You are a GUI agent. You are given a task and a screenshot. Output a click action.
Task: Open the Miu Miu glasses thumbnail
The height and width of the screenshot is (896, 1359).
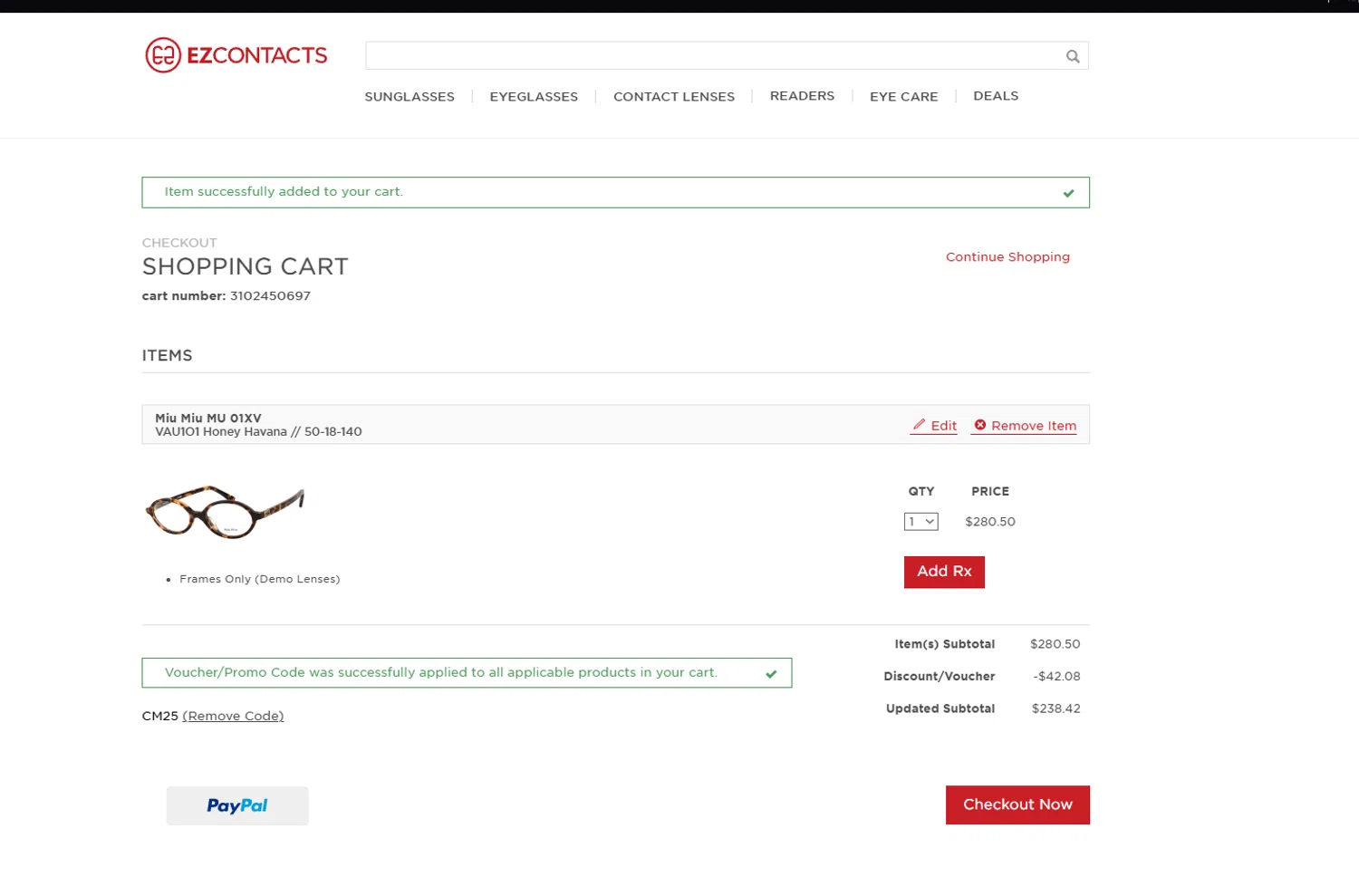(x=225, y=512)
